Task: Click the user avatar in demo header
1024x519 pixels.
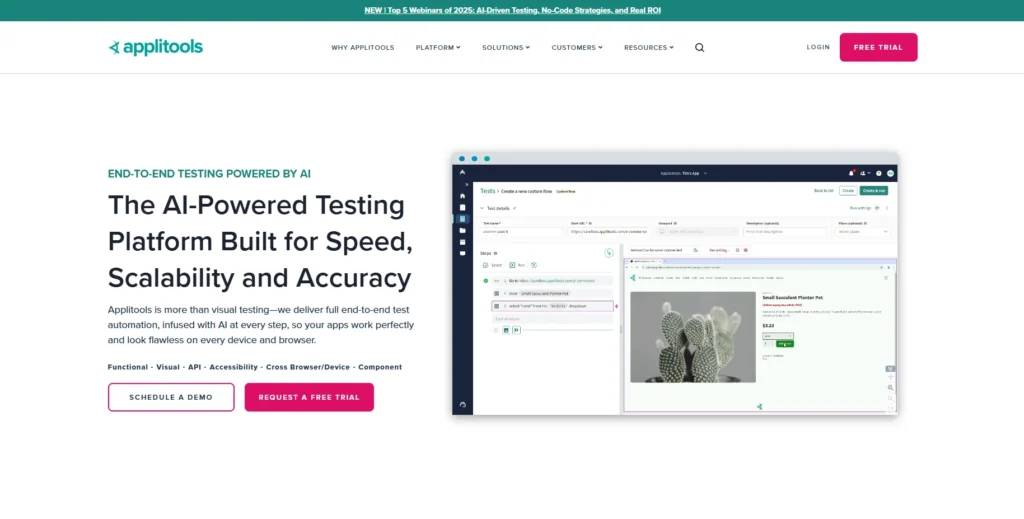Action: point(891,173)
